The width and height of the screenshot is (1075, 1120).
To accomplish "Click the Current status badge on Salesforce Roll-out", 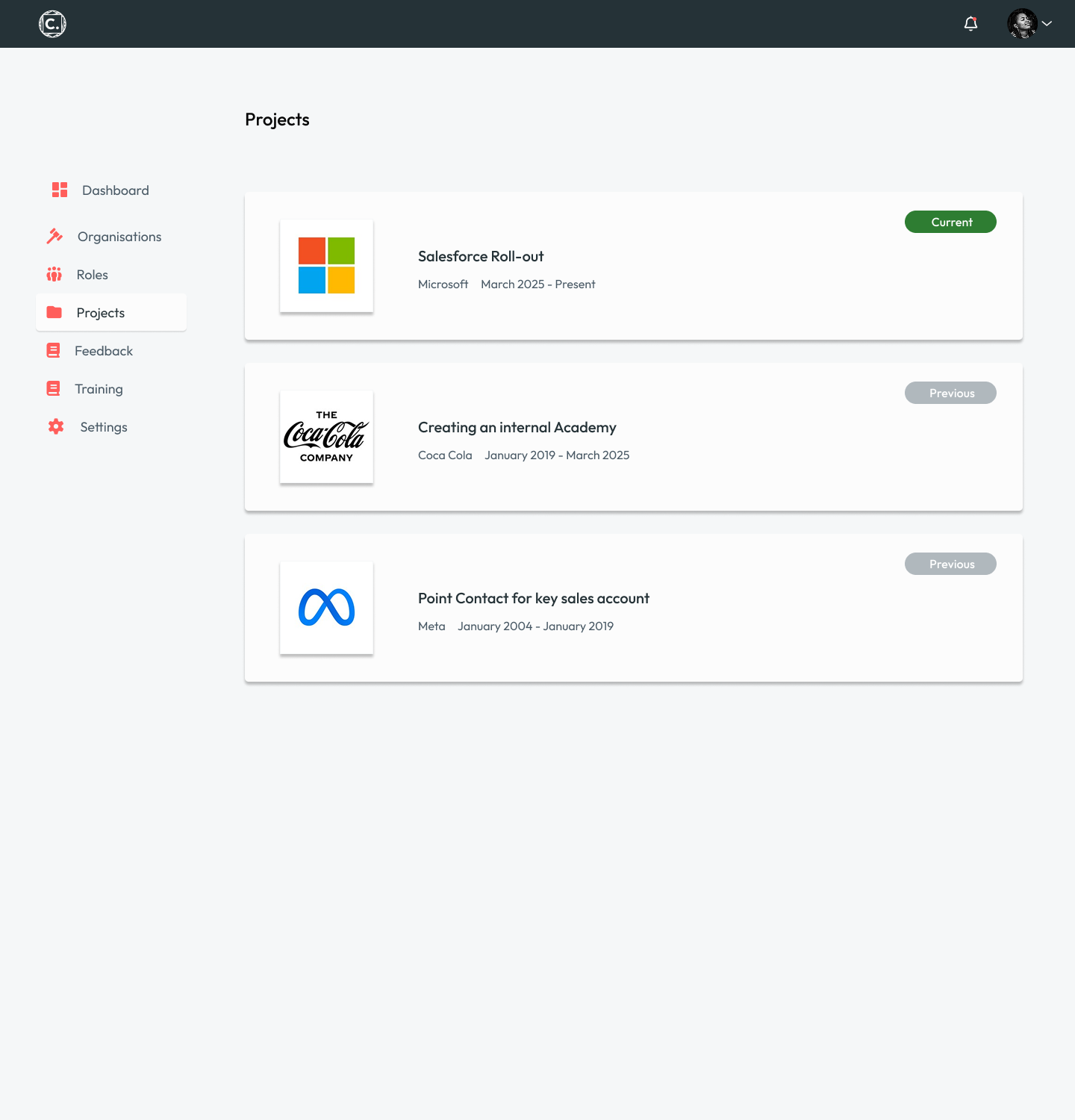I will point(950,222).
